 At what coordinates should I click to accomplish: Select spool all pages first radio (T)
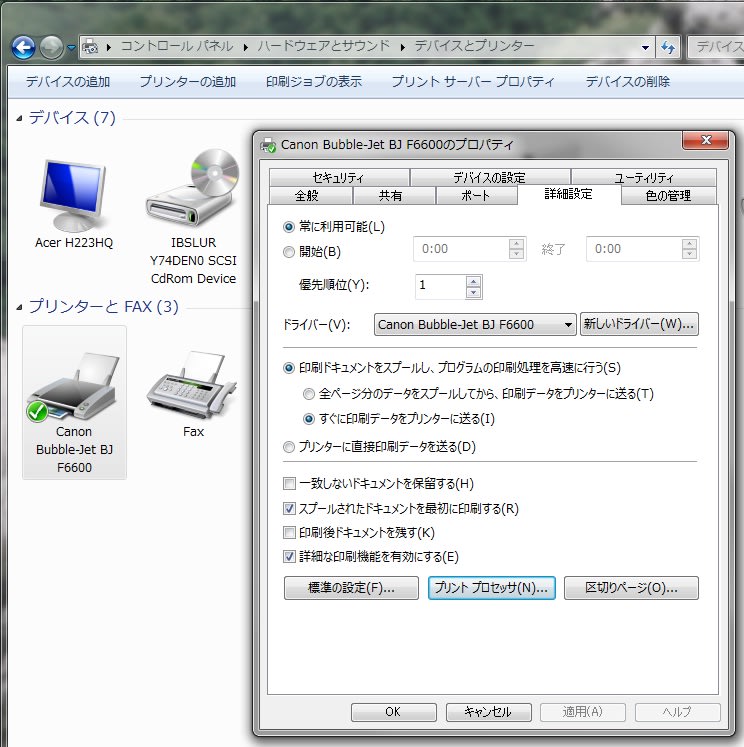[309, 394]
